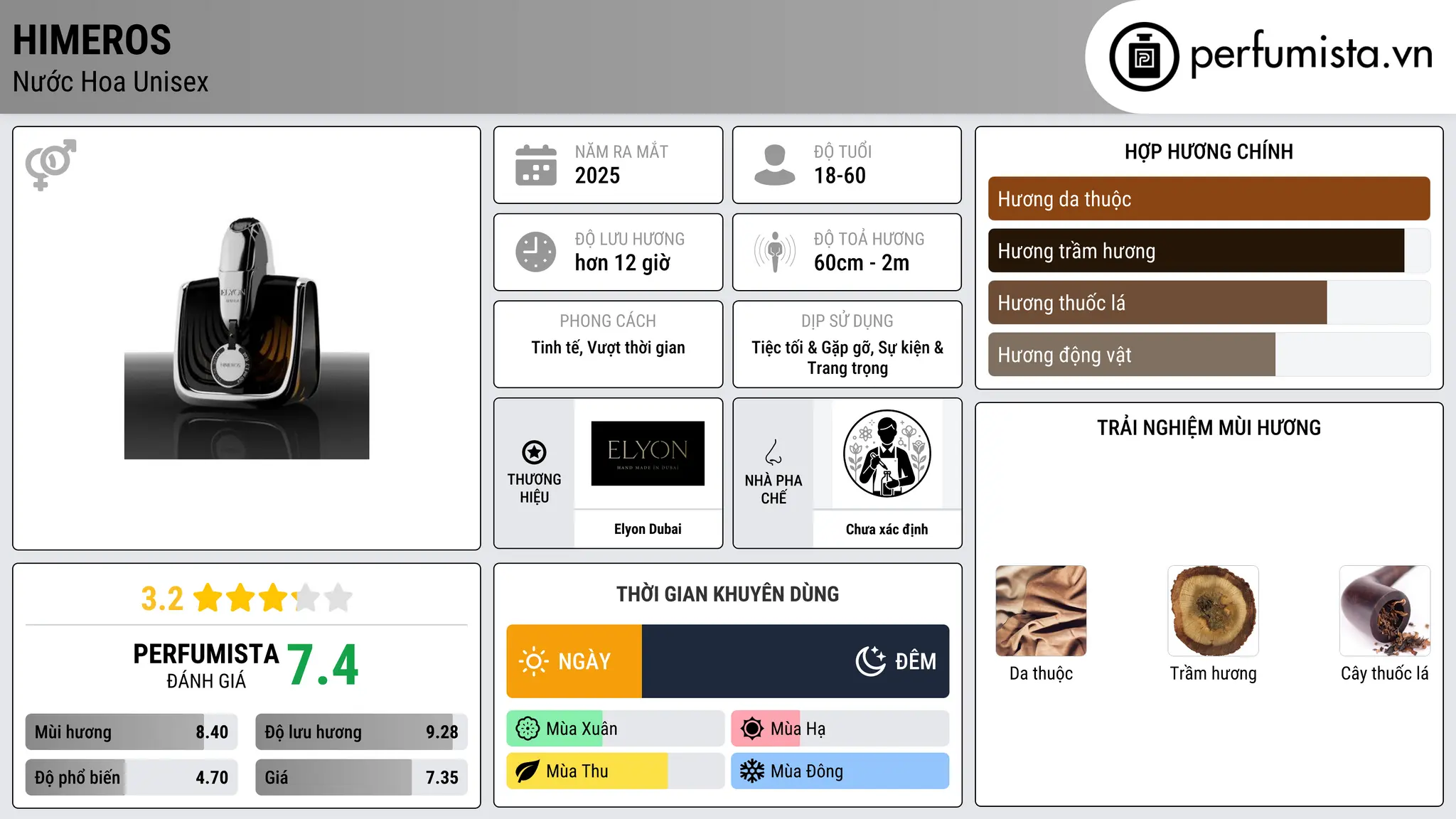
Task: Click the sun icon for Mùa Hạ
Action: coord(751,729)
